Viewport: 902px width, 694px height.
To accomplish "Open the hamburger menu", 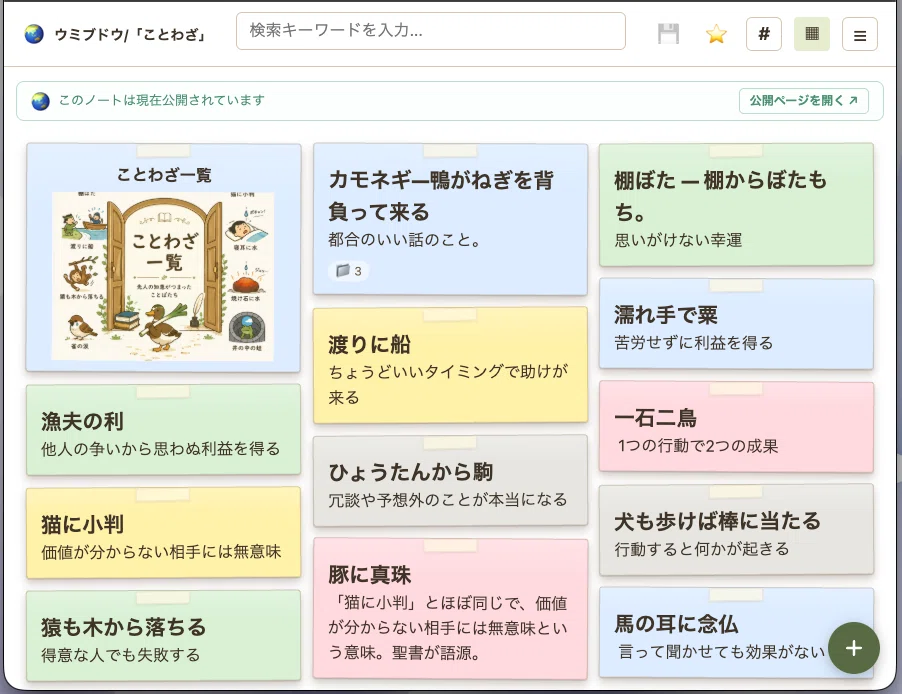I will 859,34.
